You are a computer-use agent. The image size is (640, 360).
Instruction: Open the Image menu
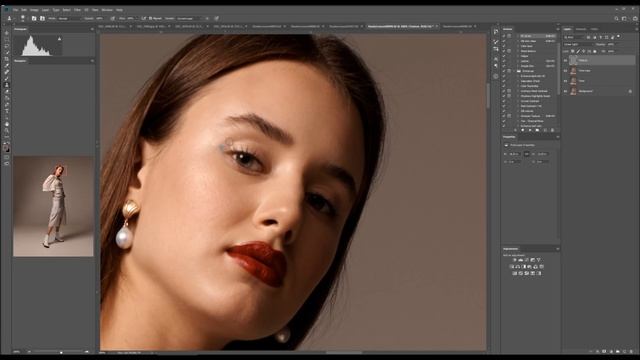[34, 10]
